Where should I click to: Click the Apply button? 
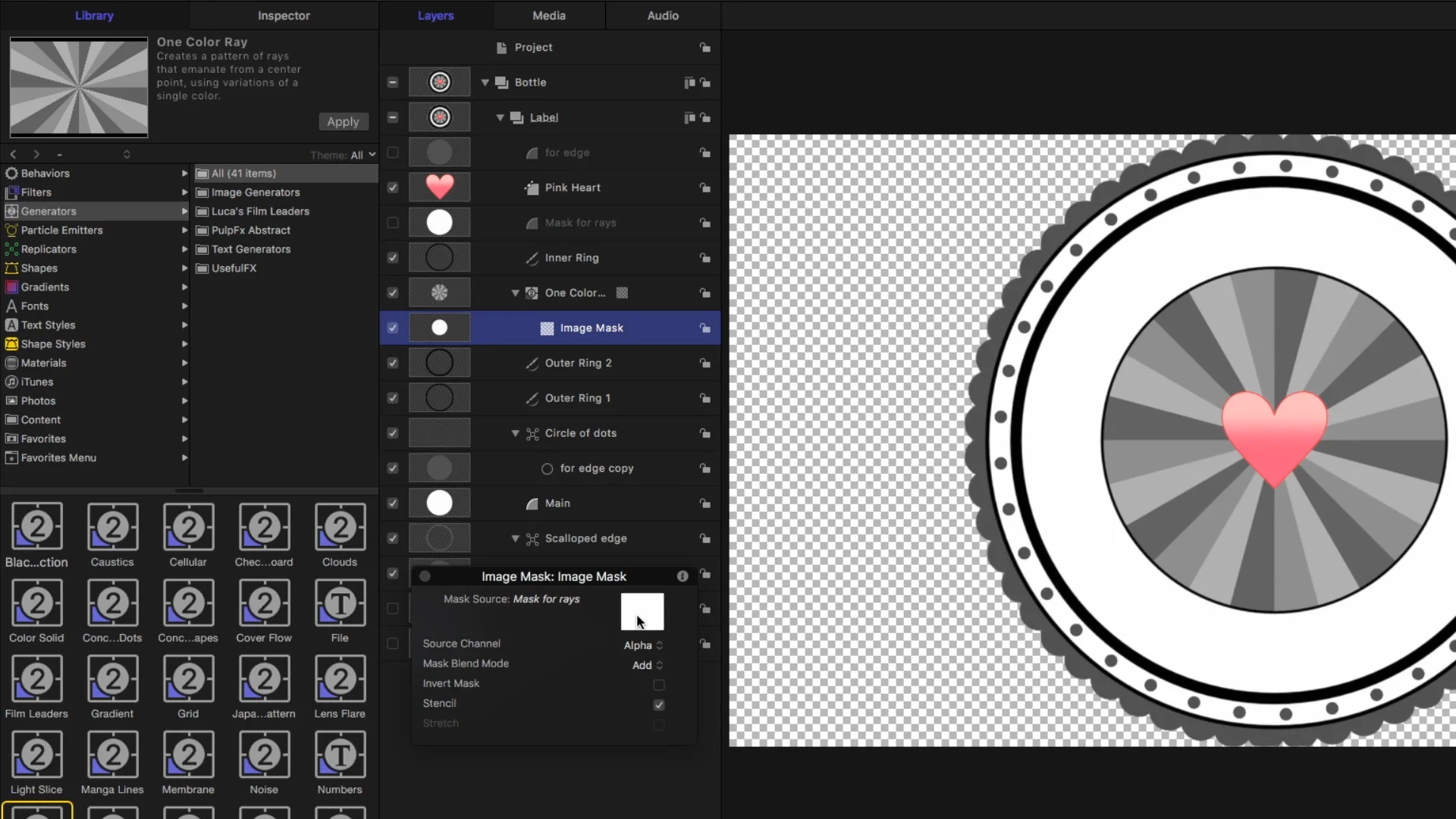[343, 121]
